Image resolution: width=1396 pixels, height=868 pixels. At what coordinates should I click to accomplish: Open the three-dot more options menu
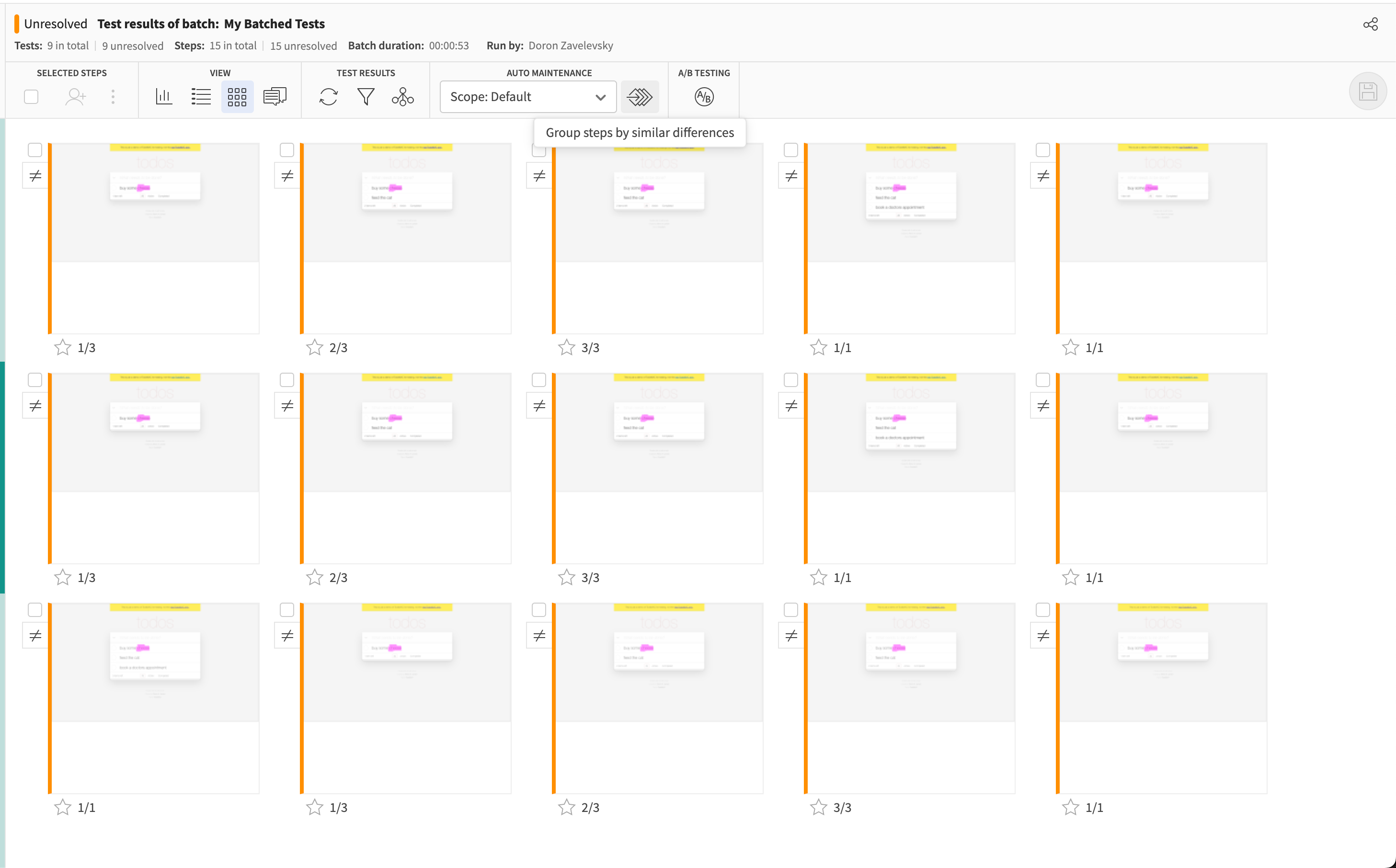(x=113, y=96)
